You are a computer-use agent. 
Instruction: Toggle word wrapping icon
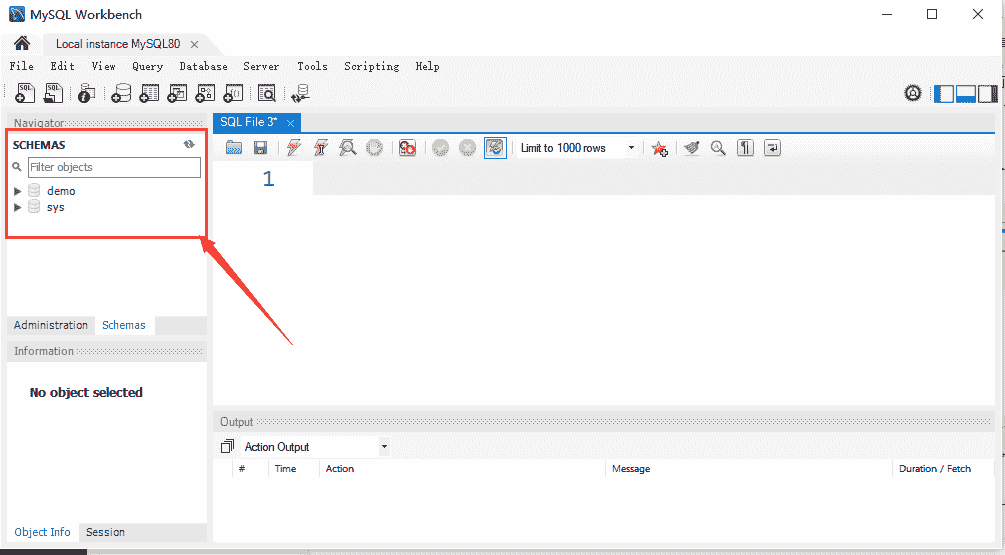point(772,148)
